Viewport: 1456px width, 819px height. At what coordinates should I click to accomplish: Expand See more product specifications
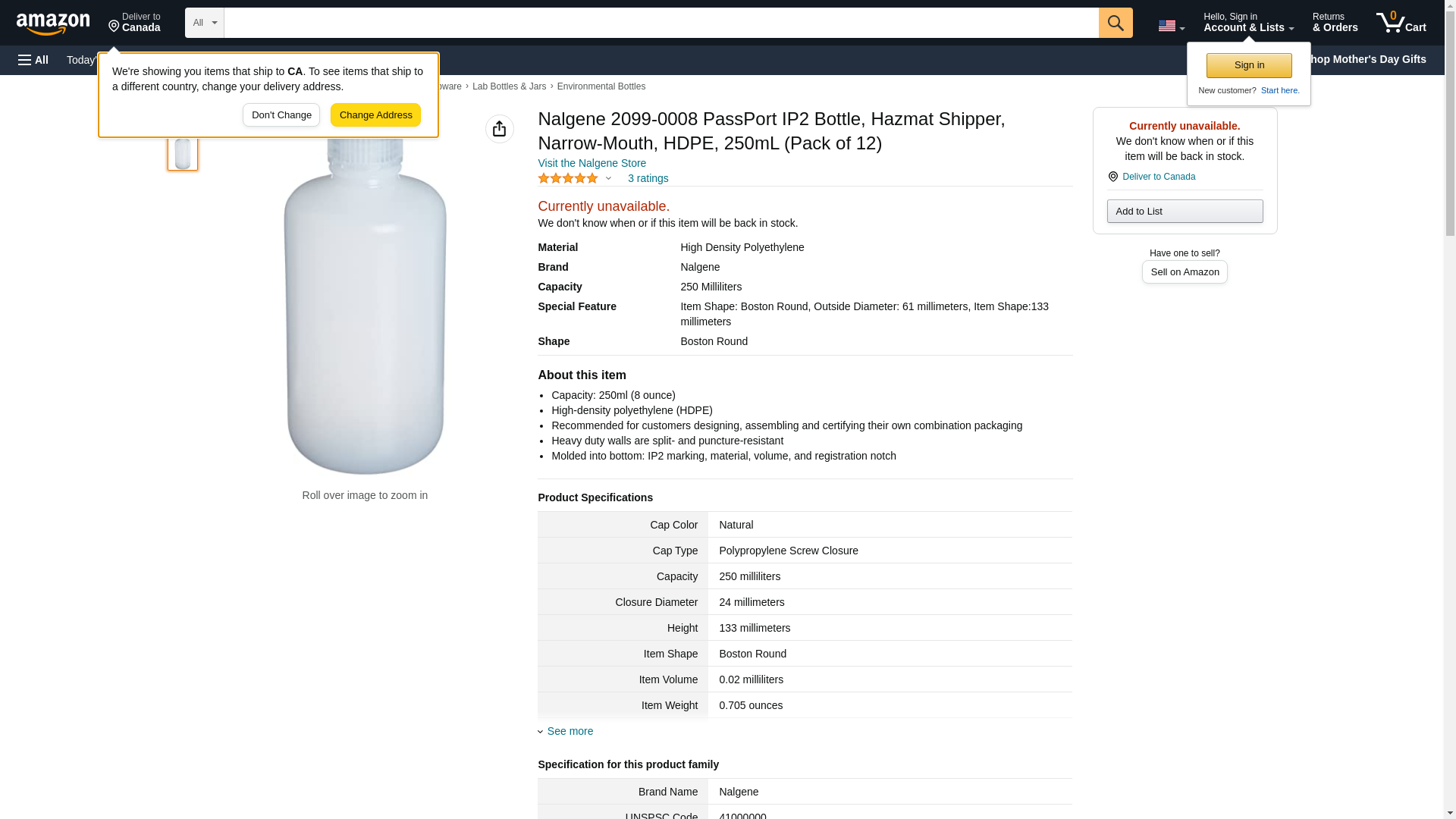[x=570, y=731]
